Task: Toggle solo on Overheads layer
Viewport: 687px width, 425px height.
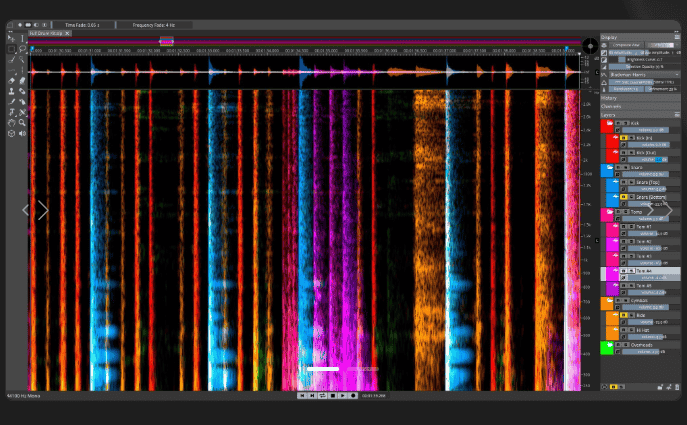Action: click(x=618, y=345)
